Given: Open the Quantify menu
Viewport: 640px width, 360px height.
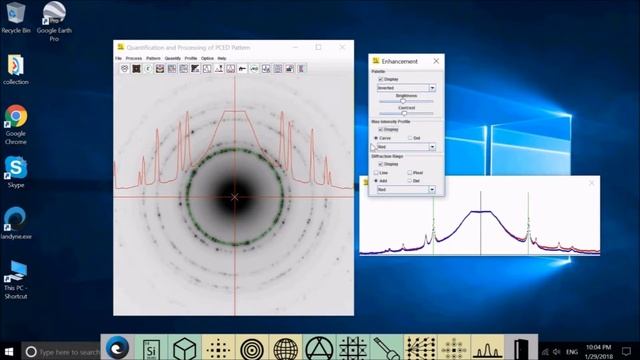Looking at the screenshot, I should (173, 58).
